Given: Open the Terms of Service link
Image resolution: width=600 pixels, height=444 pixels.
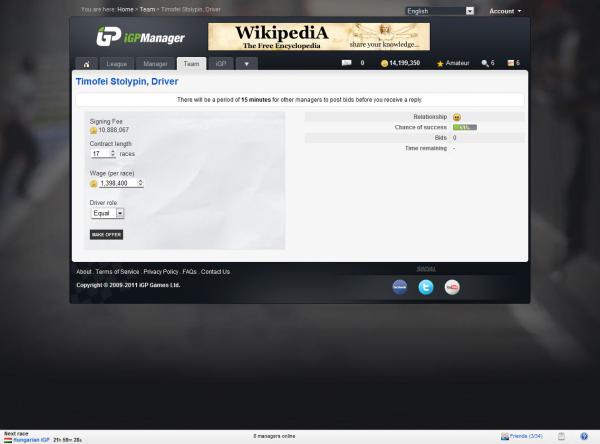Looking at the screenshot, I should (x=117, y=272).
